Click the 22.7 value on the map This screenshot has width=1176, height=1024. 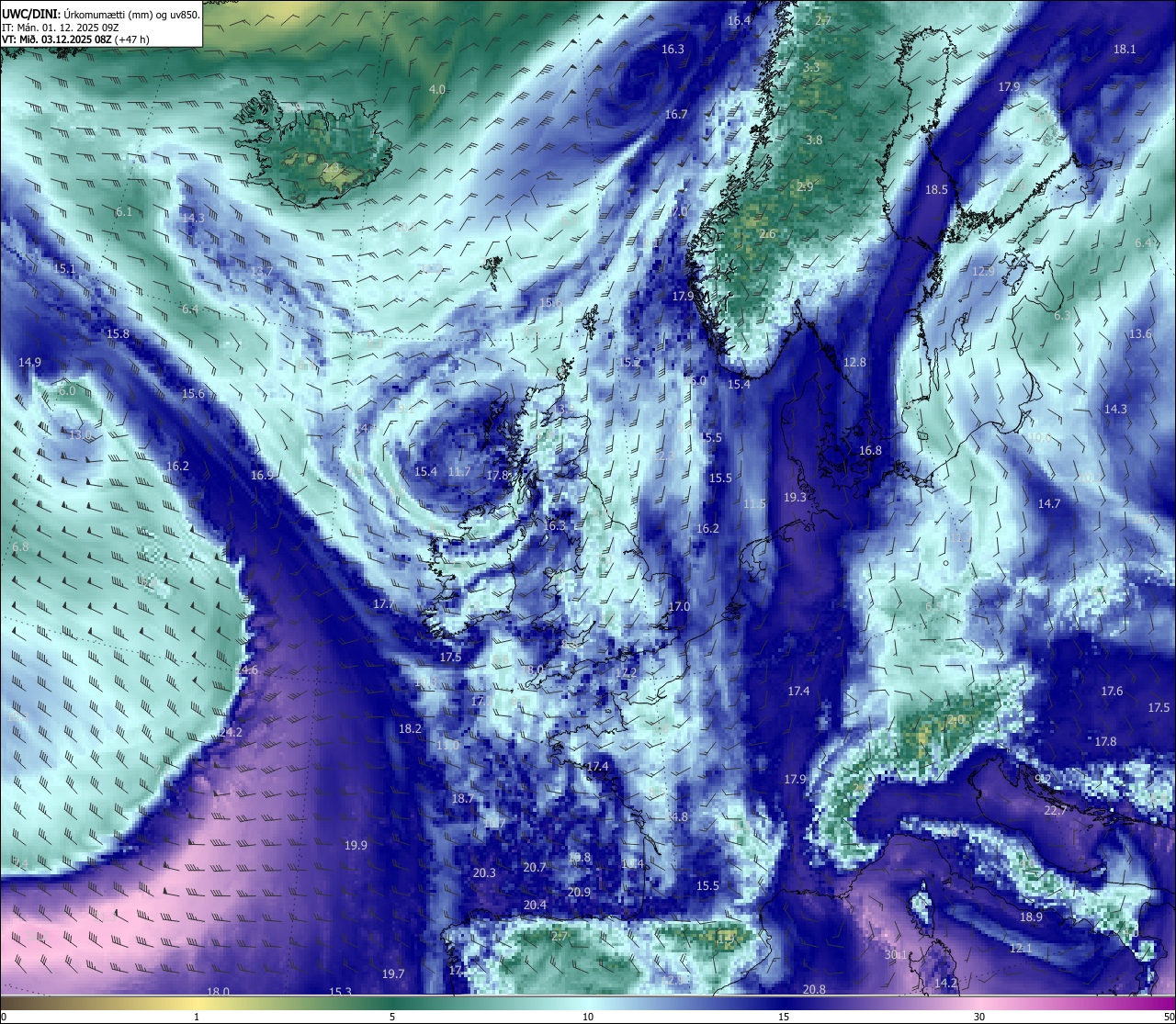(1056, 811)
